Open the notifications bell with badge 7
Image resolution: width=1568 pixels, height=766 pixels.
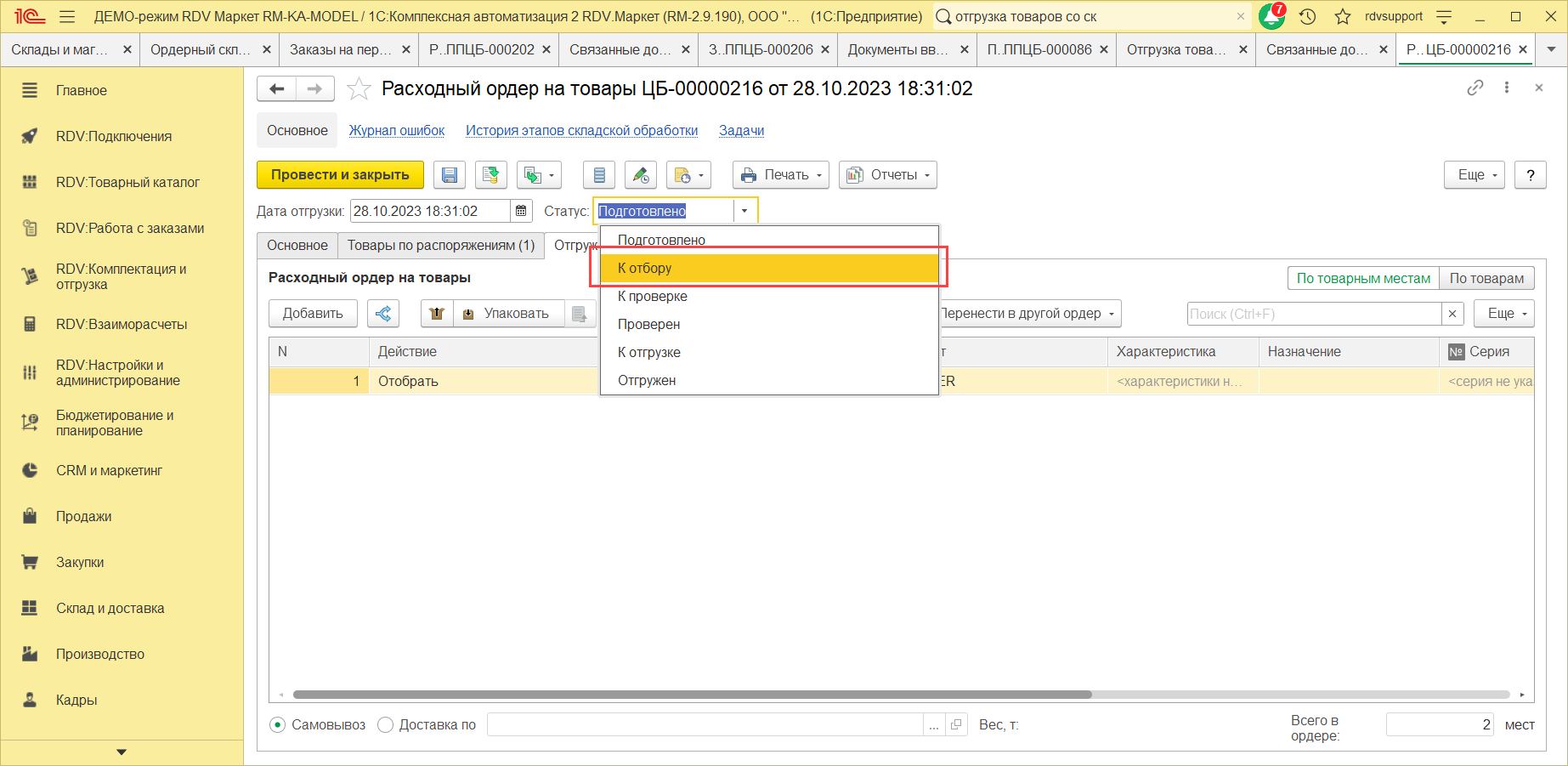point(1271,16)
